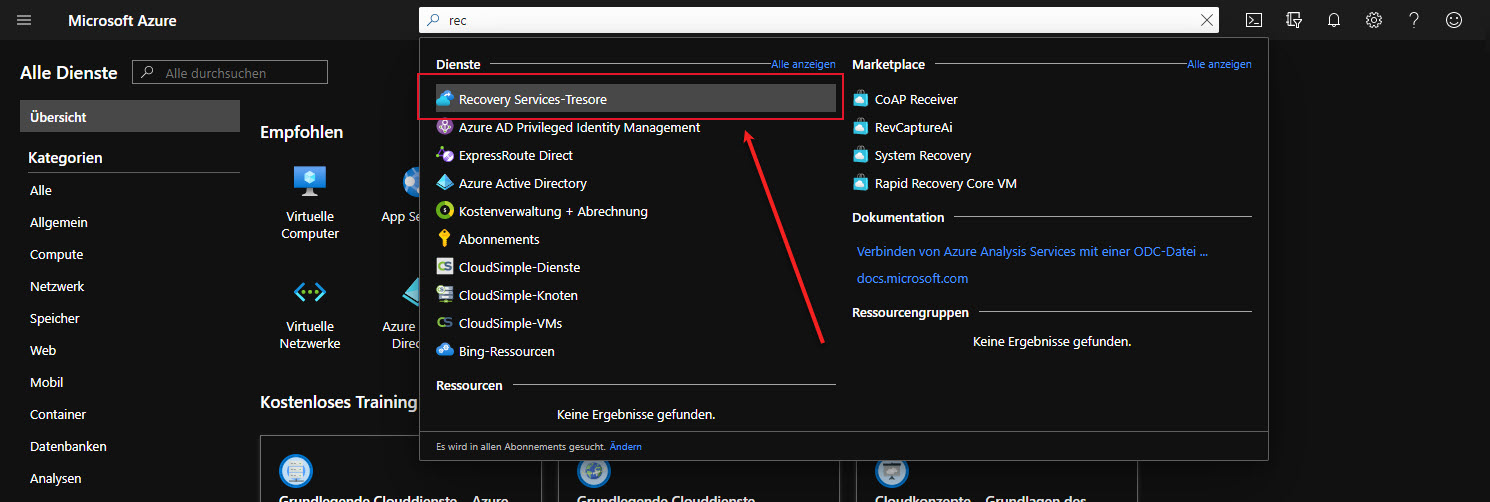Open the hamburger portal menu
The height and width of the screenshot is (502, 1490).
[25, 20]
